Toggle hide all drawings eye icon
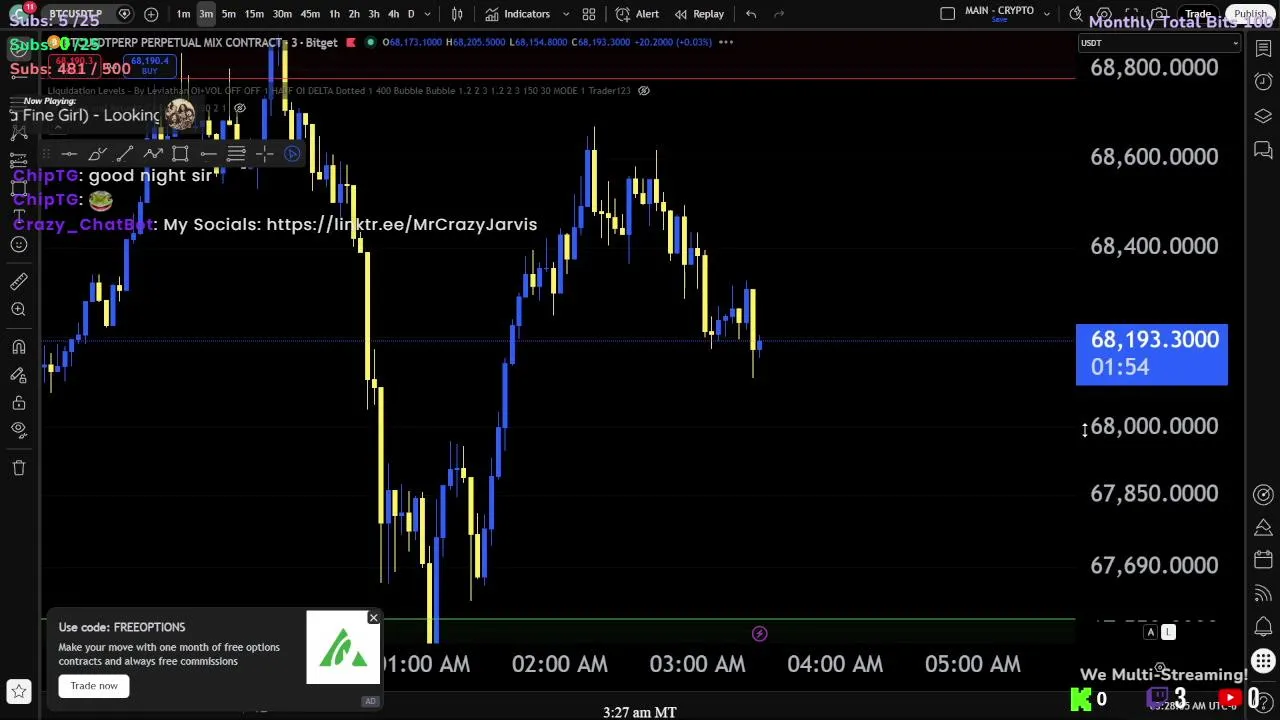This screenshot has width=1280, height=720. pos(18,430)
